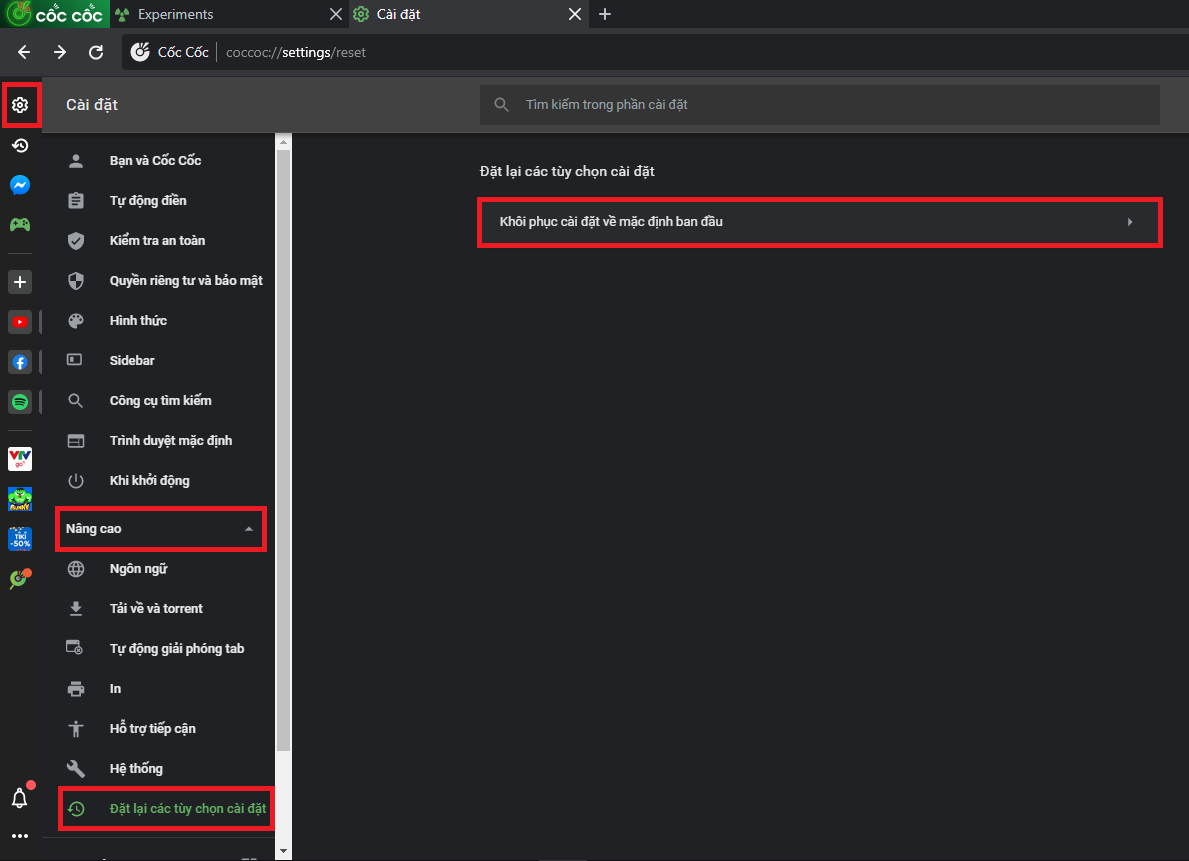Open the three-dot sidebar menu
The height and width of the screenshot is (861, 1189).
(x=20, y=836)
